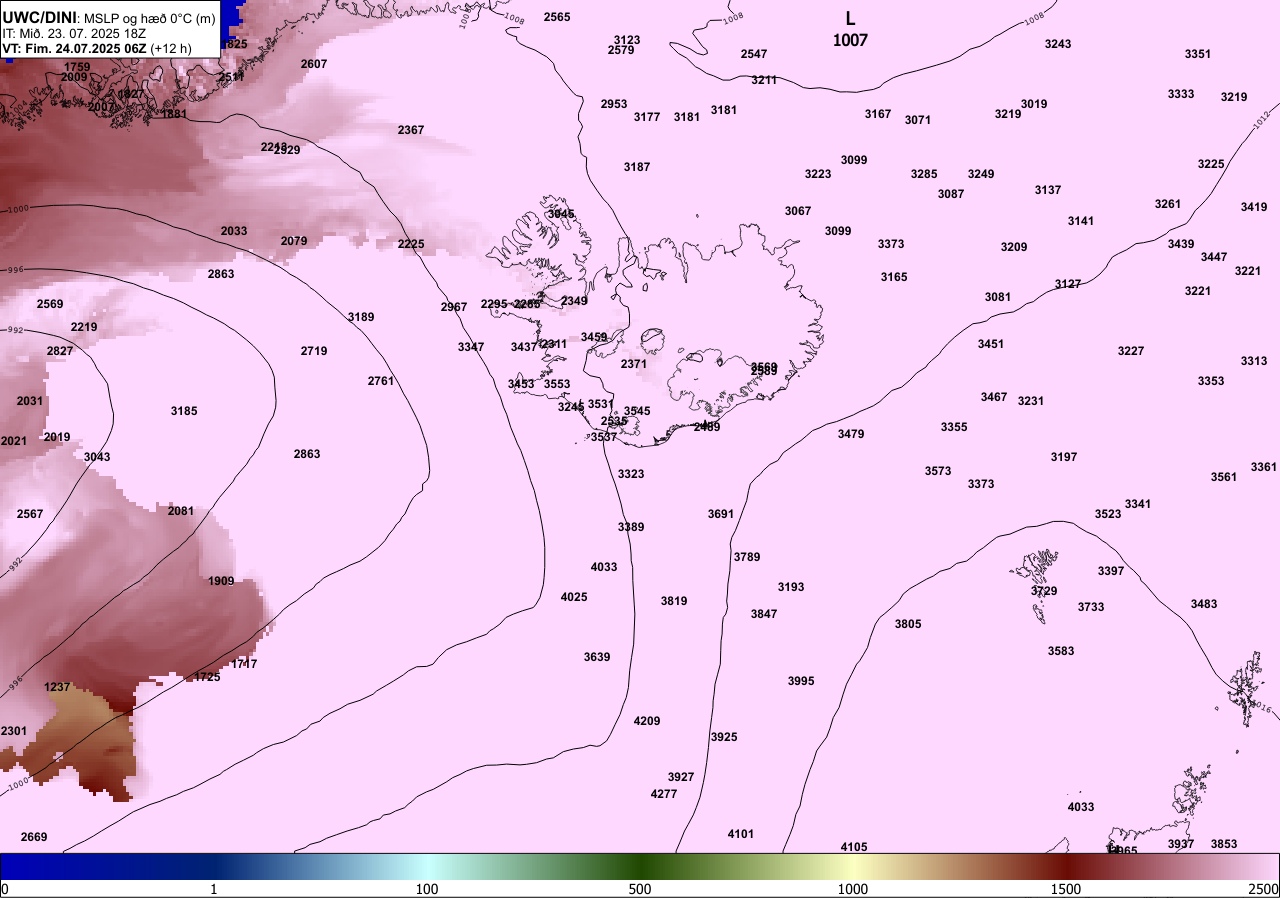1280x898 pixels.
Task: Click the value 4209
Action: coord(647,721)
